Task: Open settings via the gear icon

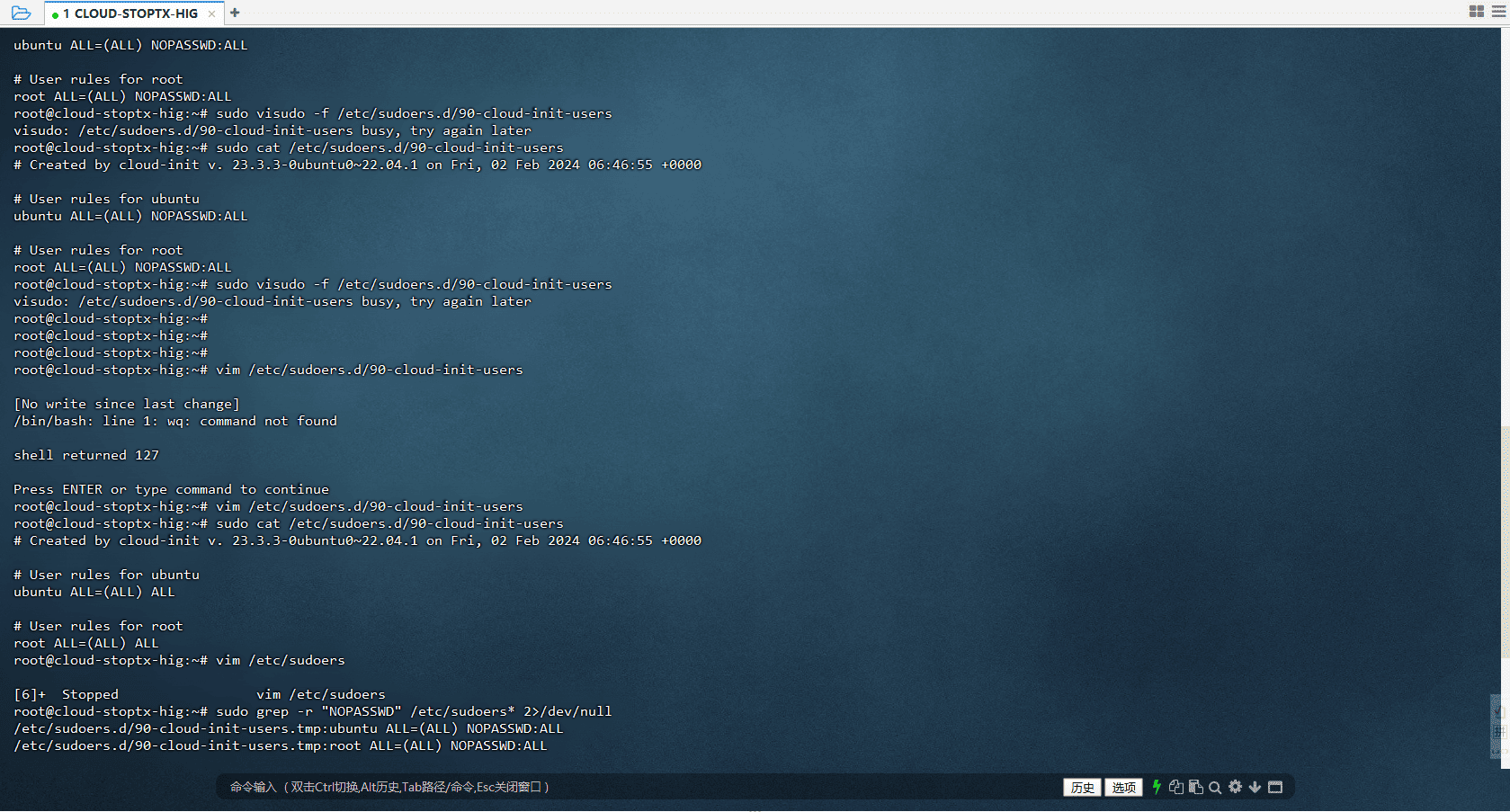Action: [1236, 787]
